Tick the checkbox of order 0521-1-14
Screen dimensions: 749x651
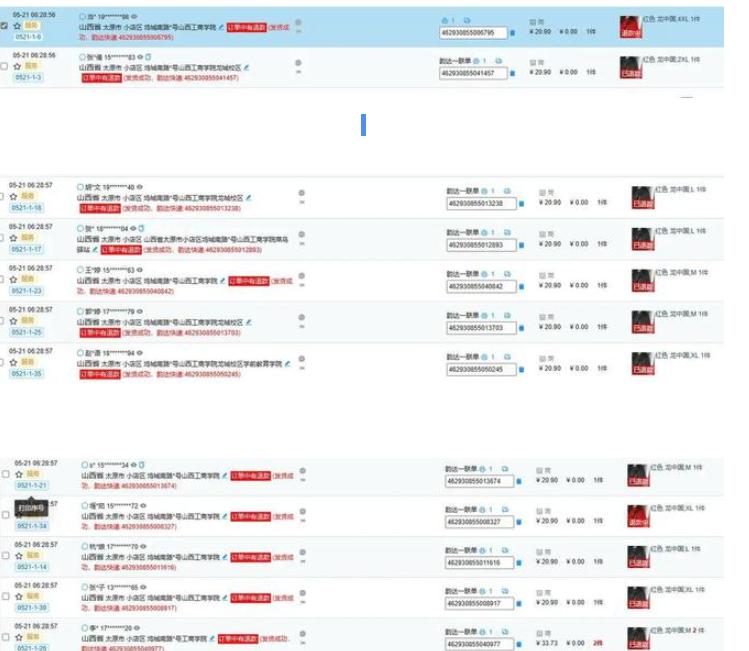6,555
